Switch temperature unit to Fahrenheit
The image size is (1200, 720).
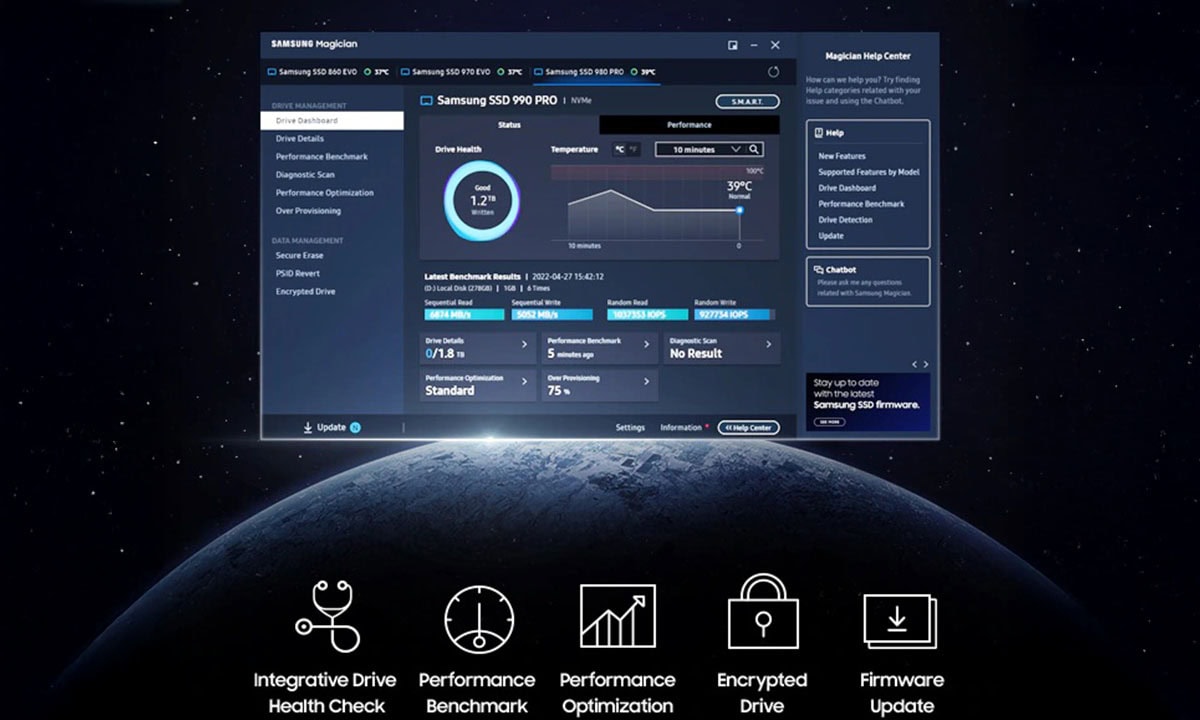(633, 149)
